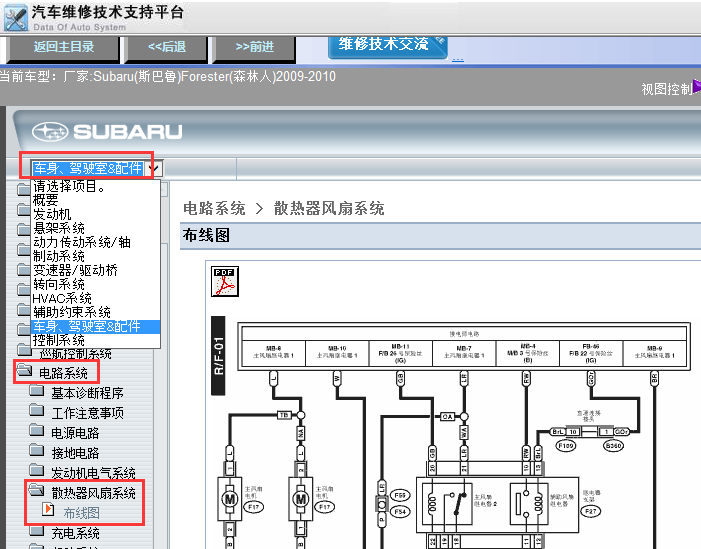Click F109 connector label in diagram
701x549 pixels.
[566, 446]
